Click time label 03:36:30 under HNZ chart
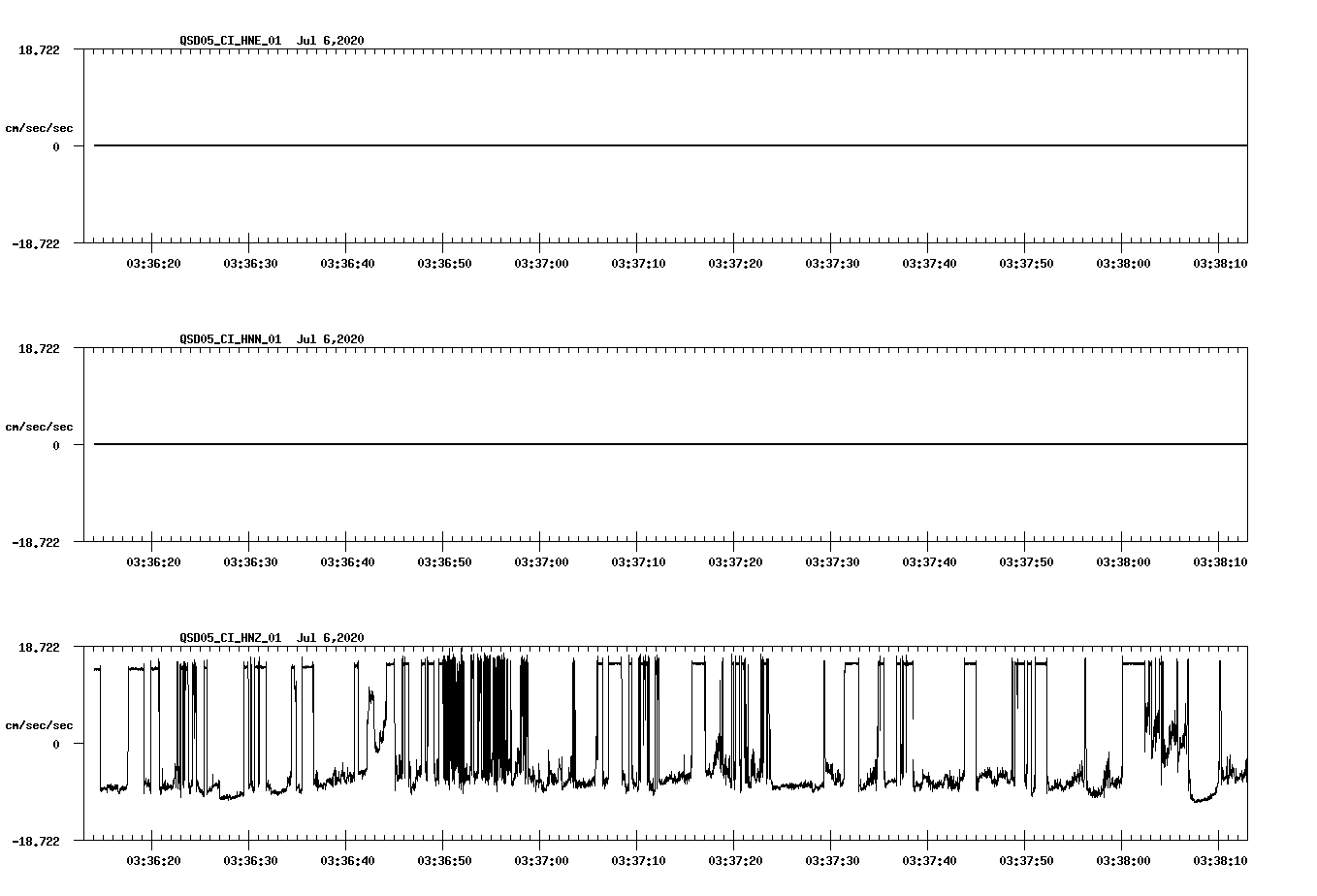1317x896 pixels. point(250,861)
